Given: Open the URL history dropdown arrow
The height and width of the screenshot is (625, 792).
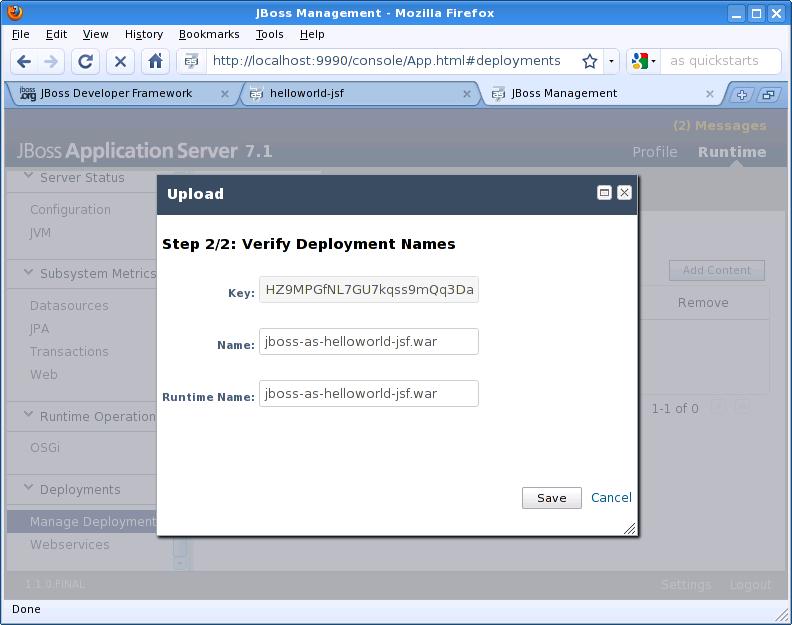Looking at the screenshot, I should tap(611, 62).
